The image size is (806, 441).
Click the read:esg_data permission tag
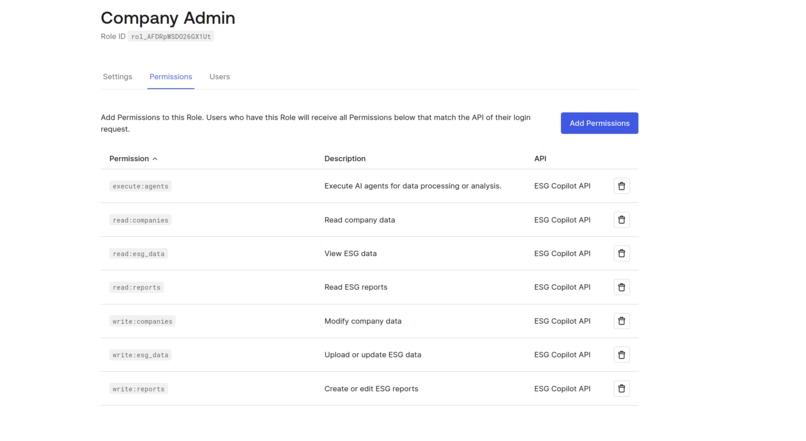138,253
